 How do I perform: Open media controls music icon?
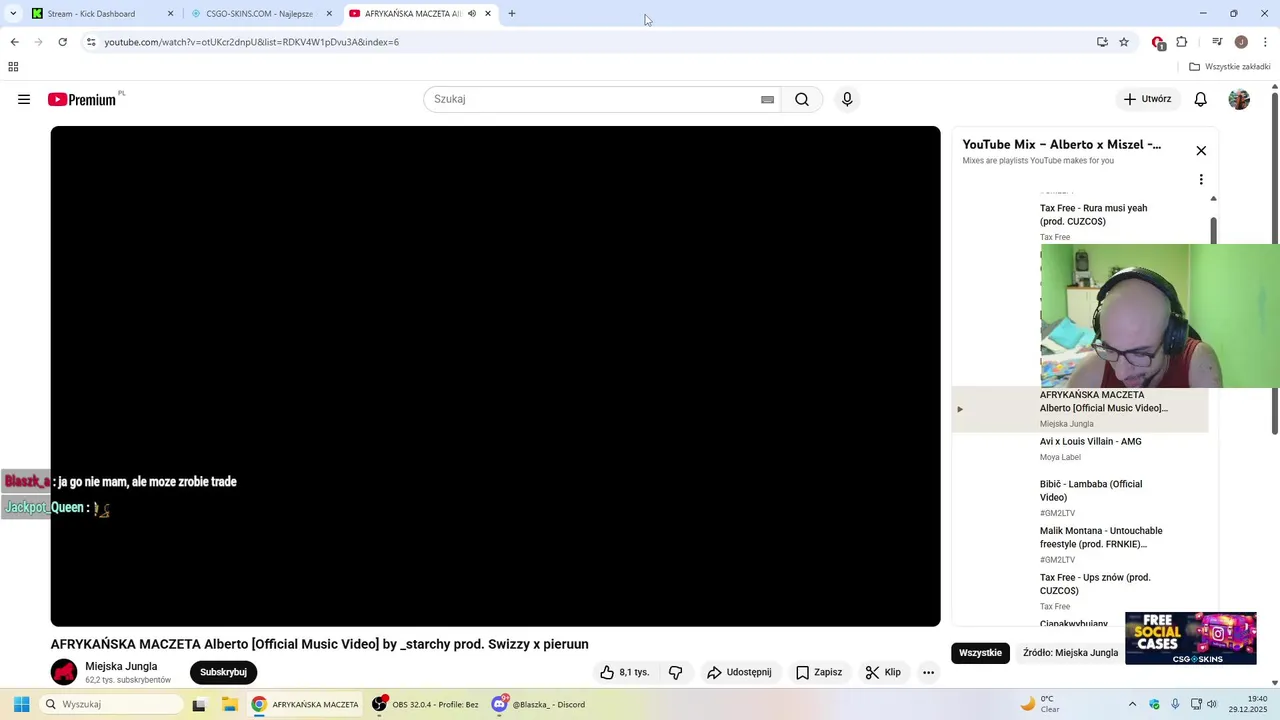pyautogui.click(x=1217, y=42)
